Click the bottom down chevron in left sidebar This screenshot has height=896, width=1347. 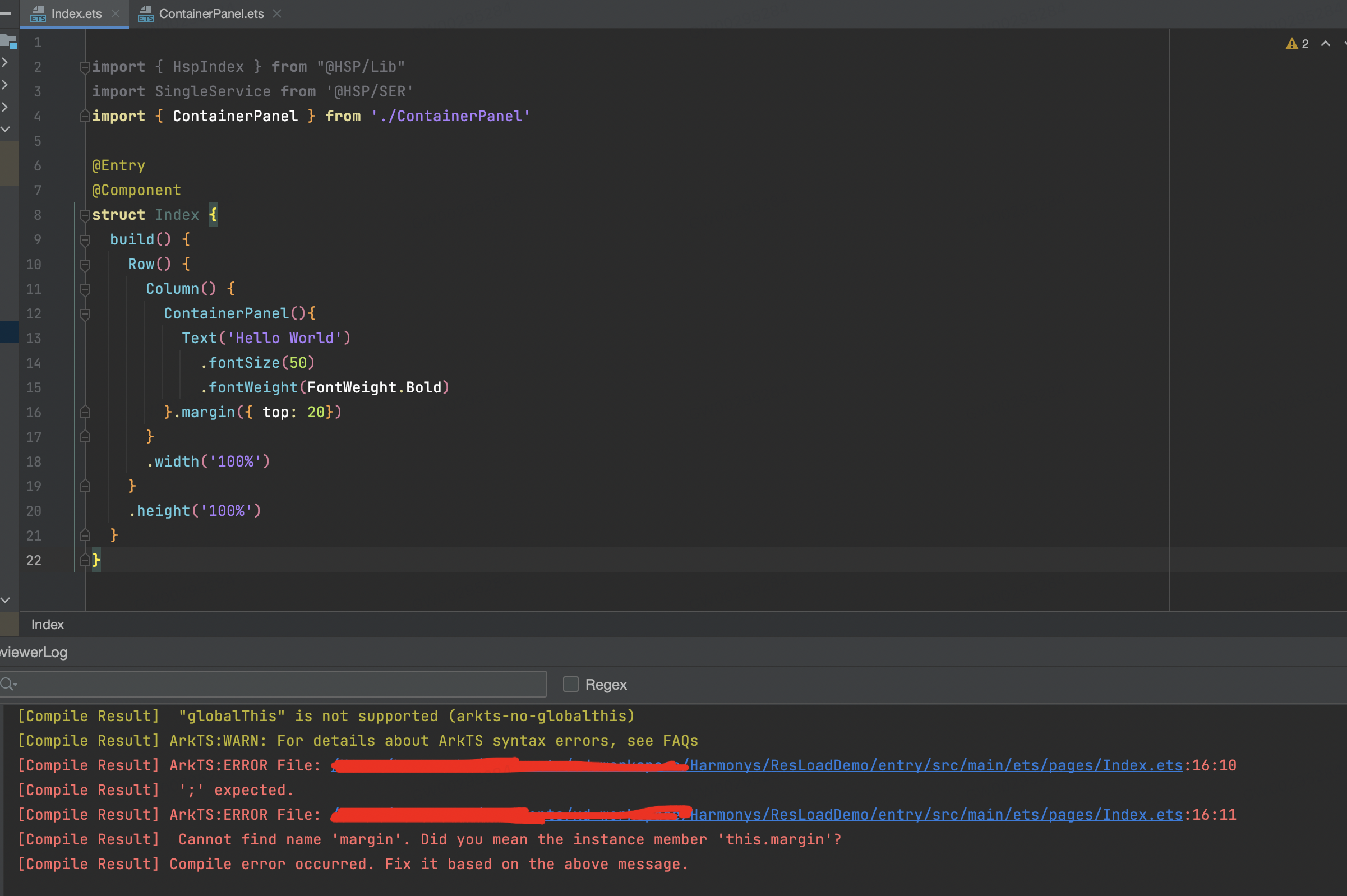coord(5,600)
